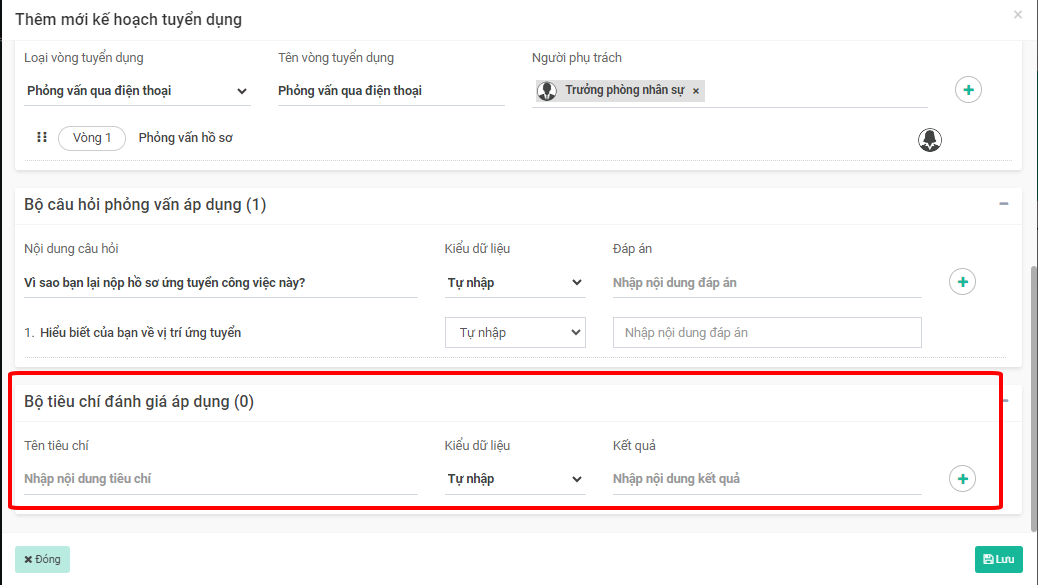
Task: Click drag handle icon beside Vòng 1
Action: 42,138
